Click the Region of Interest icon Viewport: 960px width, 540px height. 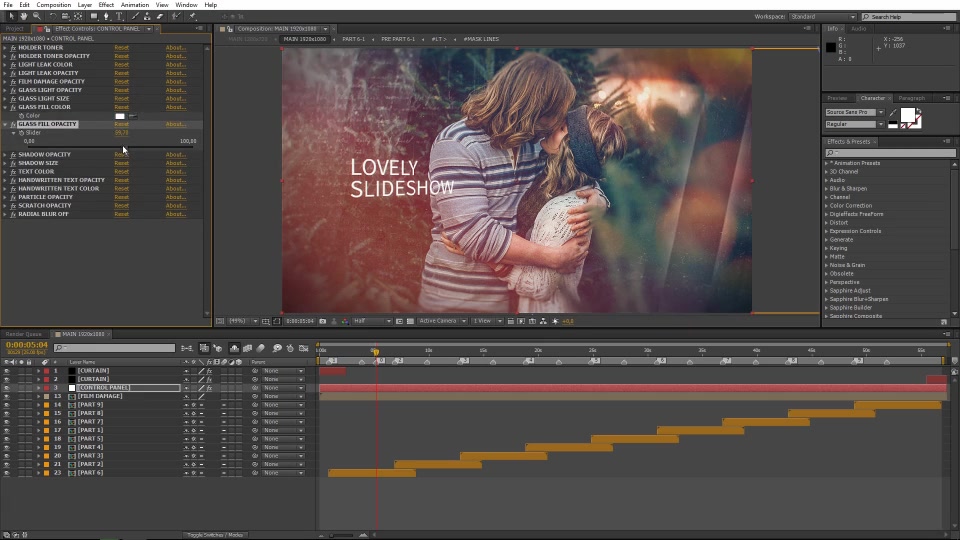point(399,321)
